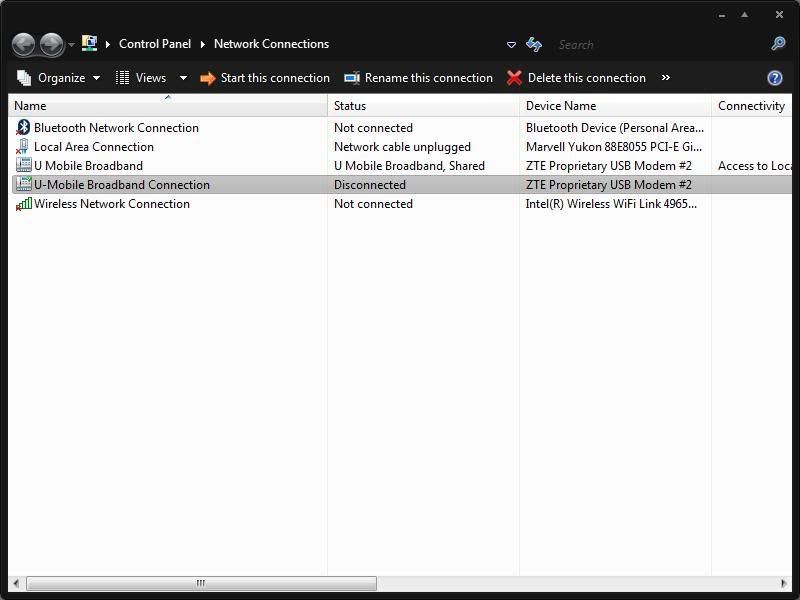Select the Local Area Connection icon
800x600 pixels.
[24, 147]
